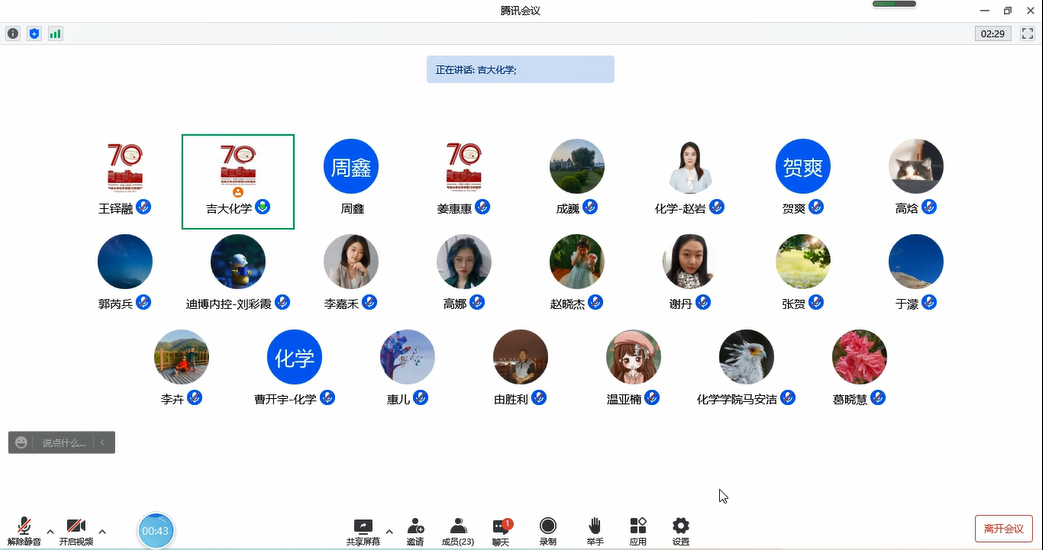Start Share Screen (共享屏幕)

363,531
